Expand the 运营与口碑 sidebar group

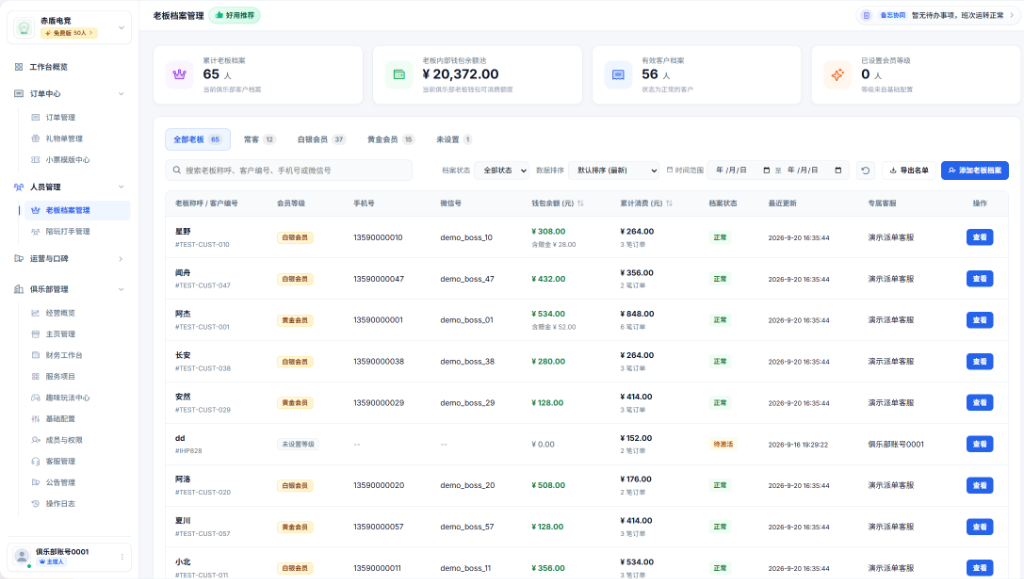[121, 258]
